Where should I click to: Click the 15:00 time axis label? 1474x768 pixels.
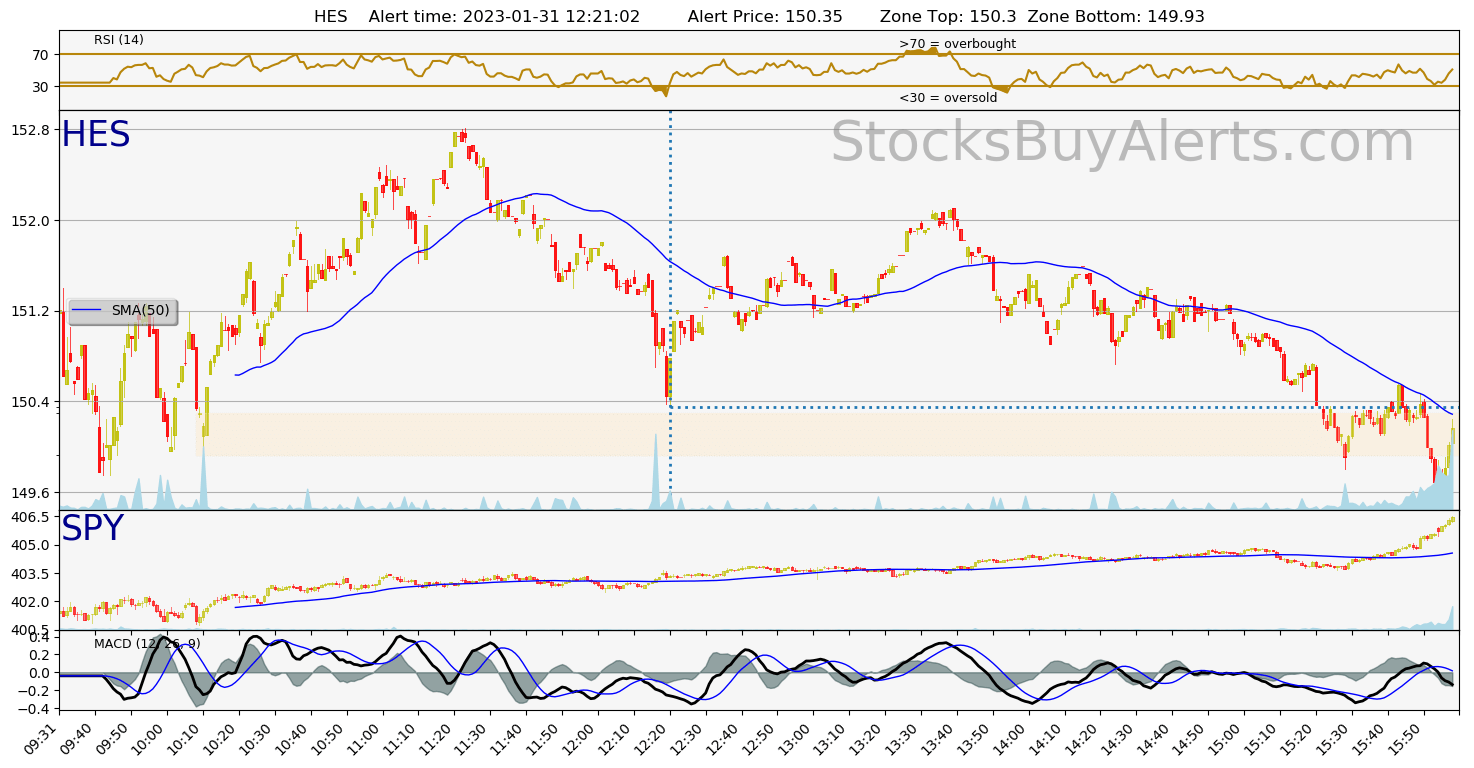[x=1226, y=736]
